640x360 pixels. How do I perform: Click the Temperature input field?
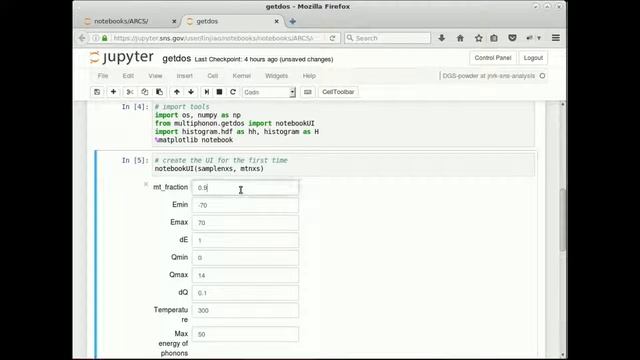245,311
